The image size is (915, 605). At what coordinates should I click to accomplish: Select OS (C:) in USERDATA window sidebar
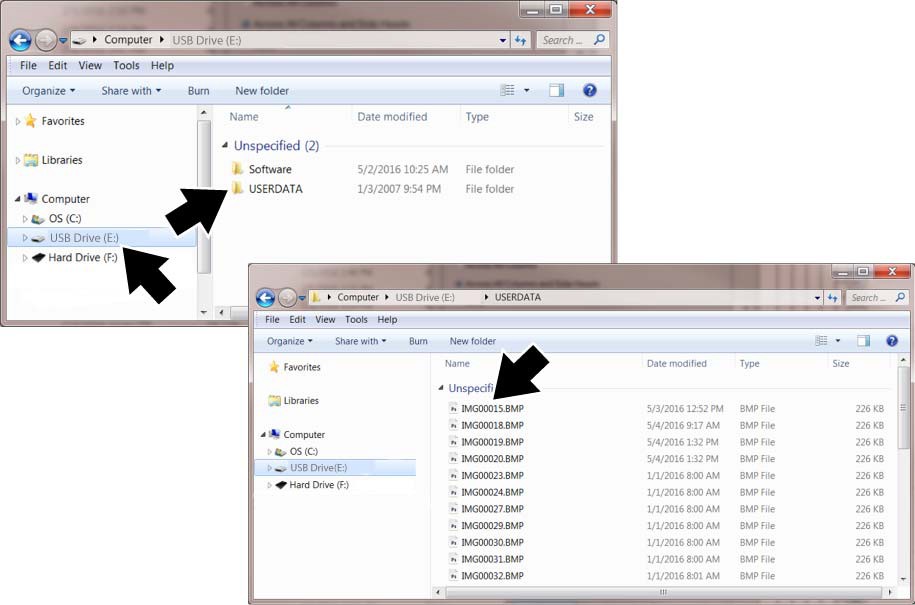303,451
